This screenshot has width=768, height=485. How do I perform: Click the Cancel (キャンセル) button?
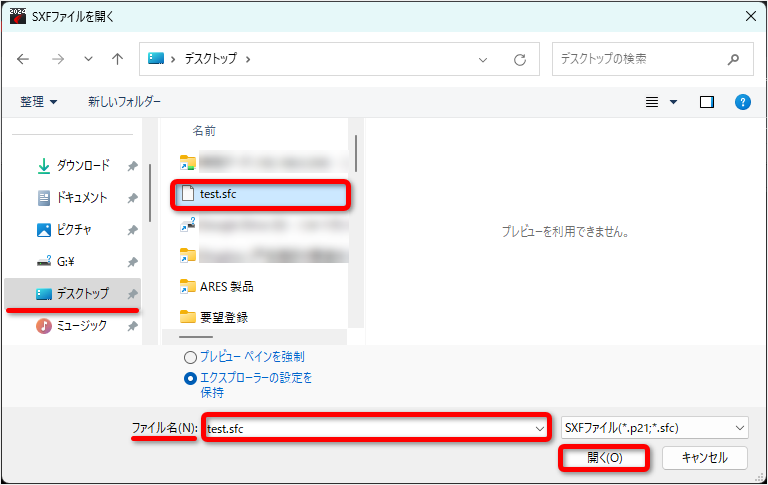point(705,458)
